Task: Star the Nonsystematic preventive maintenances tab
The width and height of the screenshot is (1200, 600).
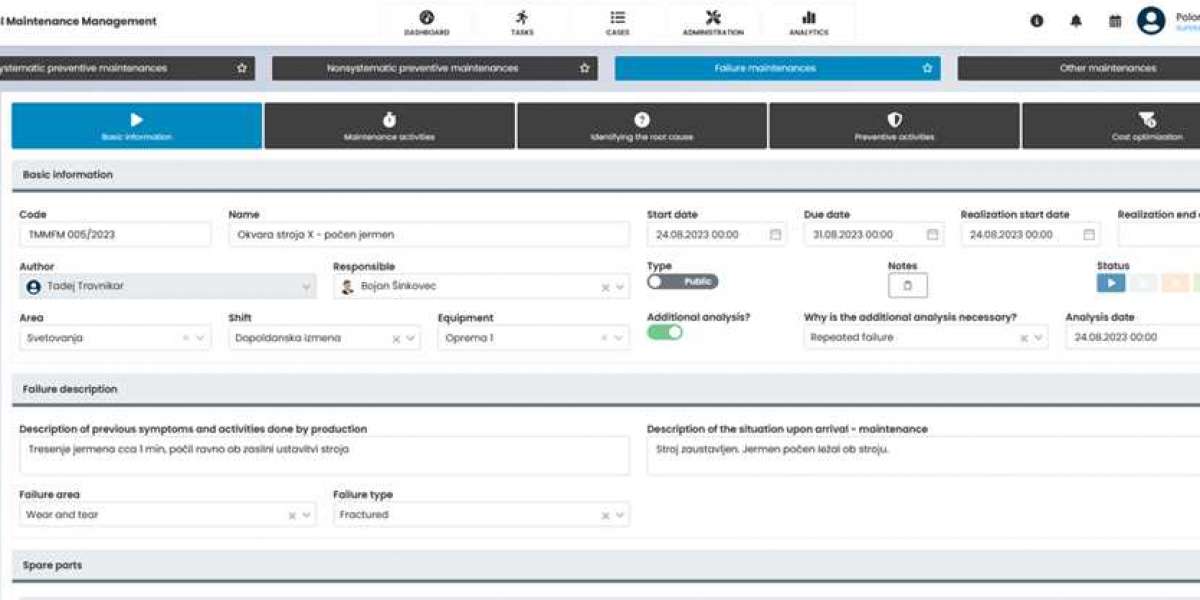Action: click(585, 68)
